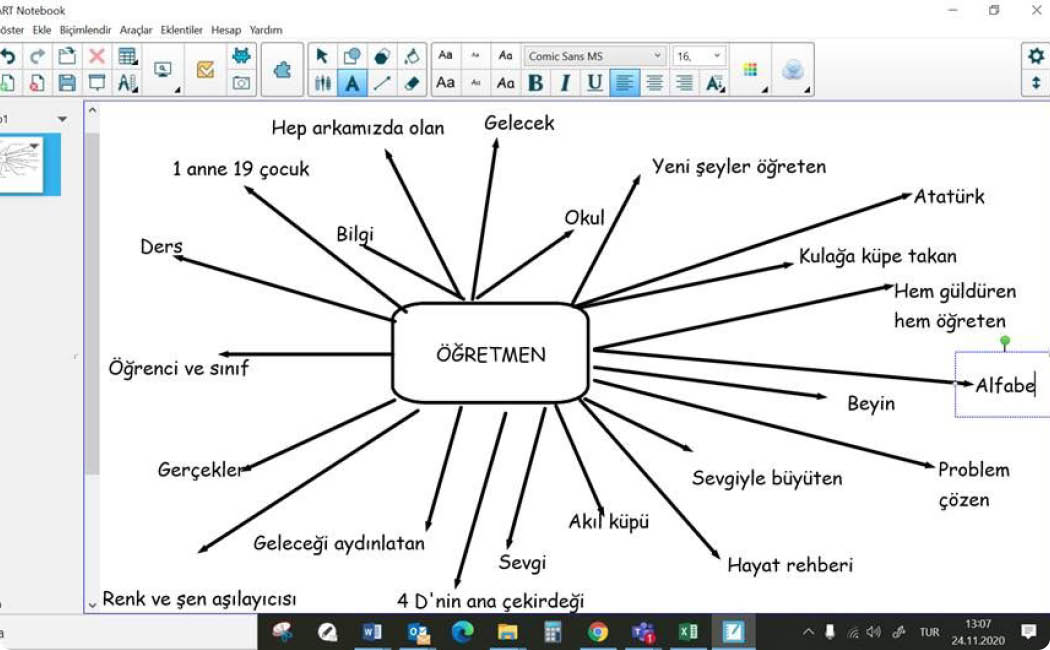Toggle italic text formatting
This screenshot has height=650, width=1050.
(x=565, y=83)
